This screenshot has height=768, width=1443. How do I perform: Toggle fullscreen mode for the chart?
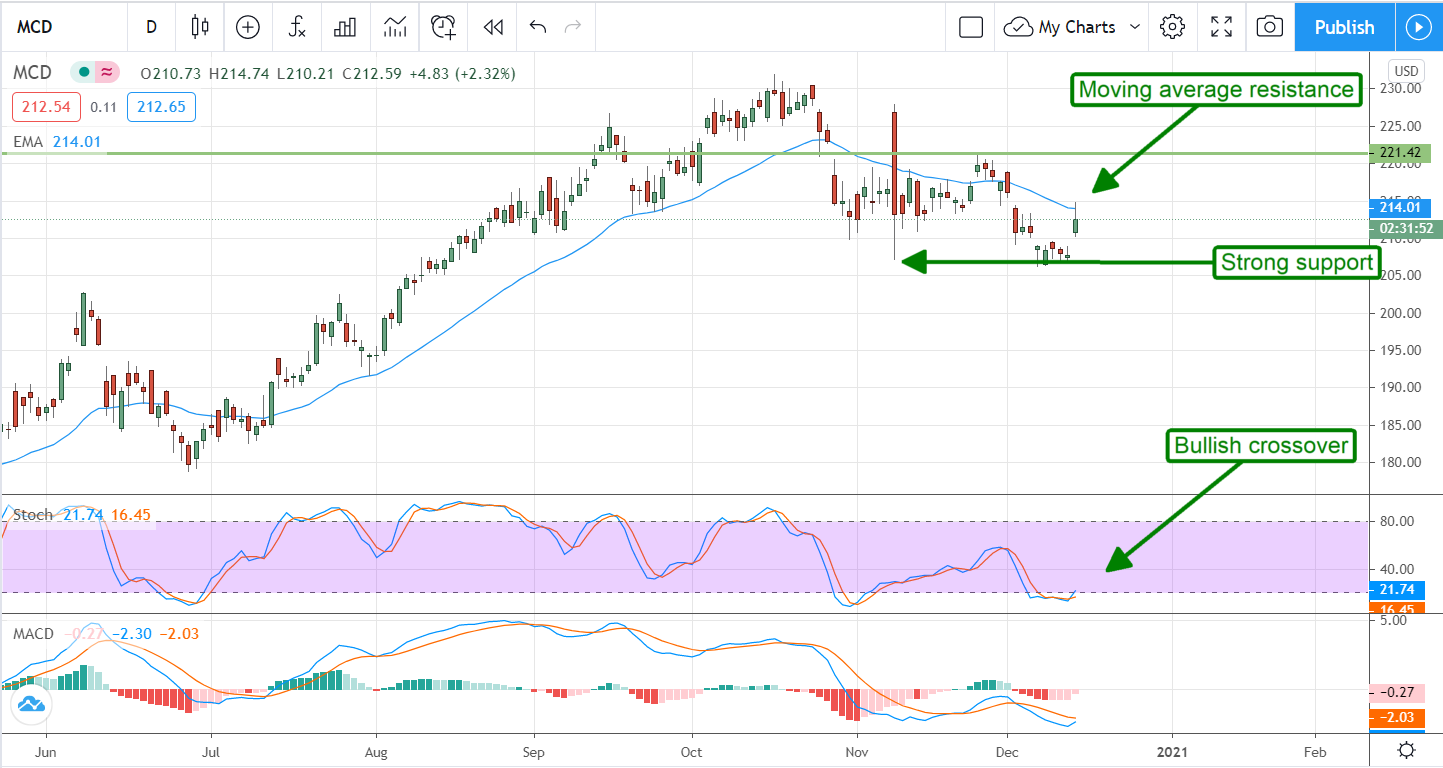1221,27
